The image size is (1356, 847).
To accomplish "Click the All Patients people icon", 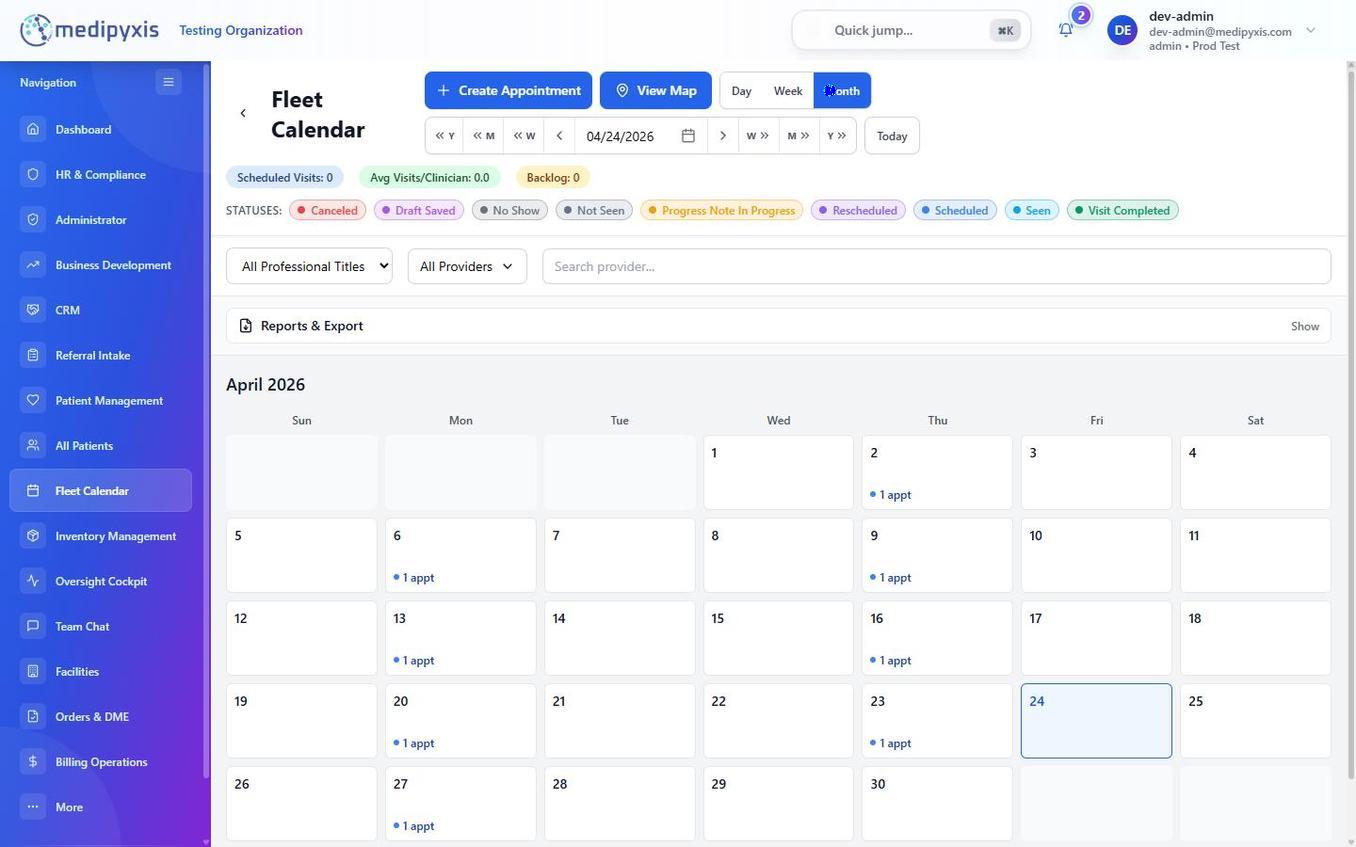I will point(33,445).
